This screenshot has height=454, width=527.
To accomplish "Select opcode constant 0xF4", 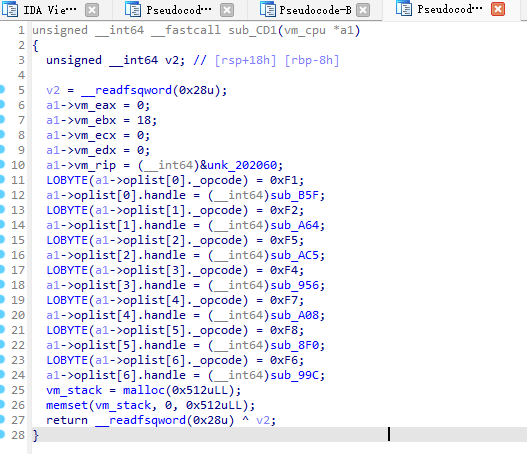I will [284, 270].
